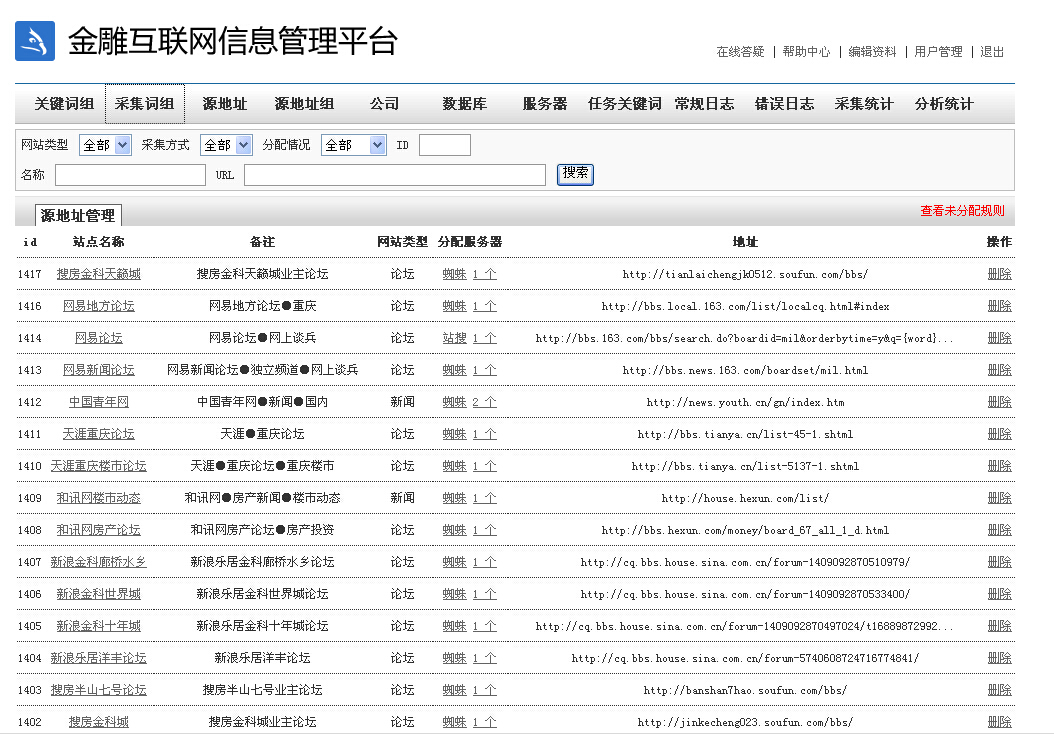Click the 2 个 count in row 1412
1054x734 pixels.
[485, 402]
